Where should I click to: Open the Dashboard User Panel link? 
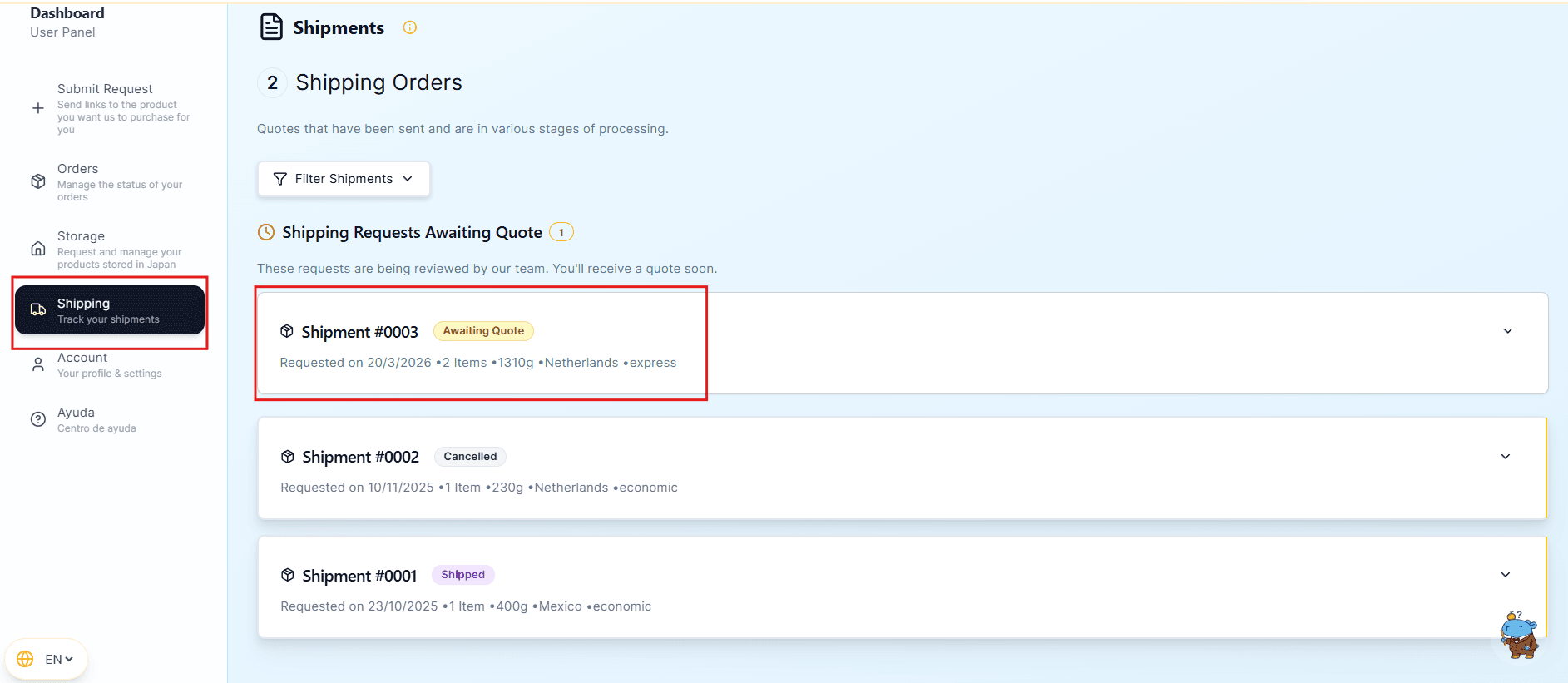point(67,22)
